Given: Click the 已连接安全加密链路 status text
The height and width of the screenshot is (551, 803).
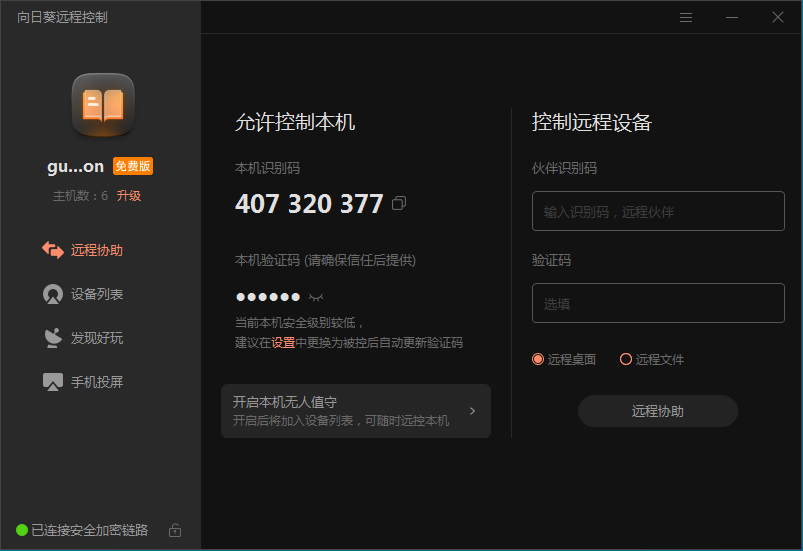Looking at the screenshot, I should coord(90,530).
